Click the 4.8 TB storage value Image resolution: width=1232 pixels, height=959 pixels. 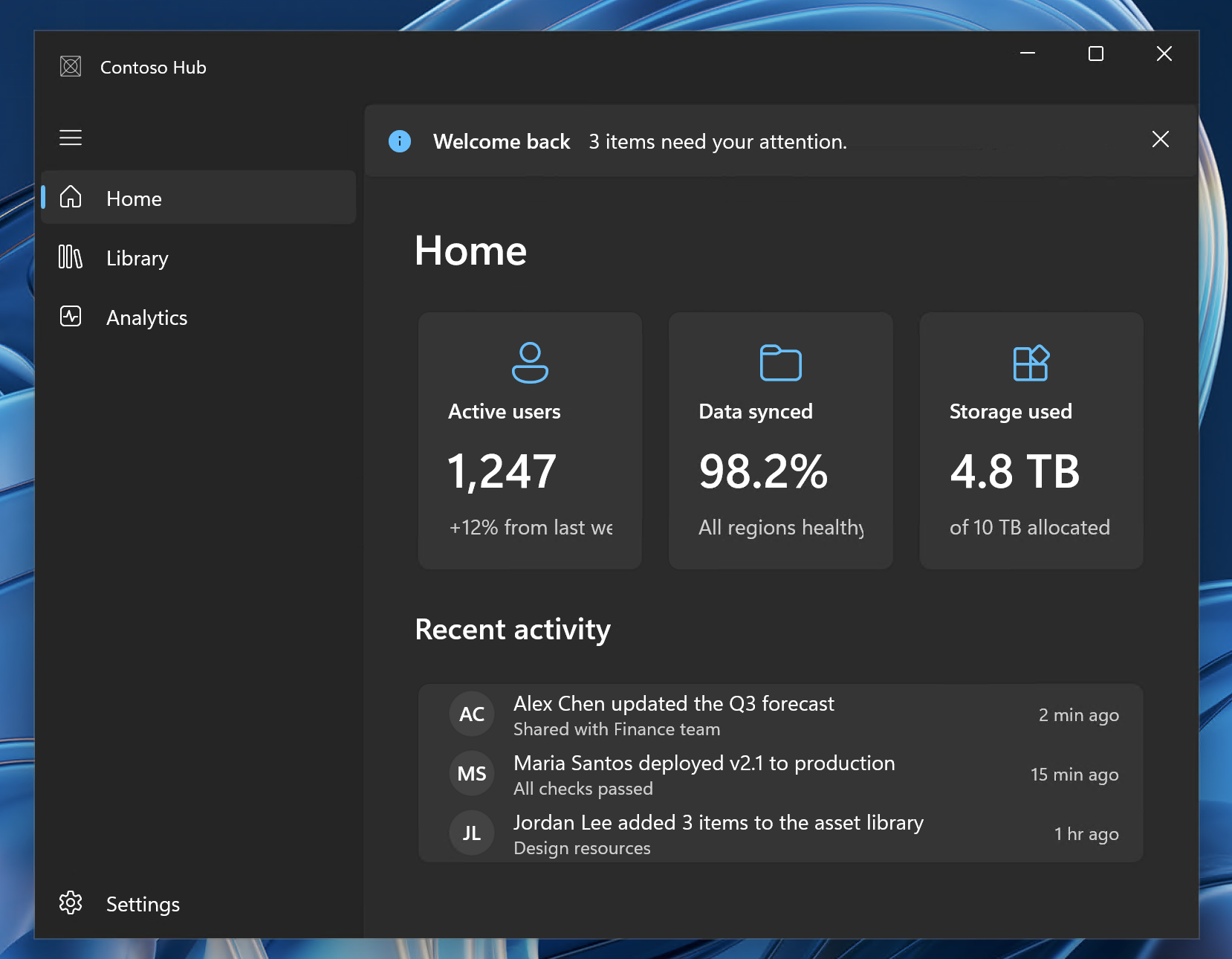[x=1015, y=471]
